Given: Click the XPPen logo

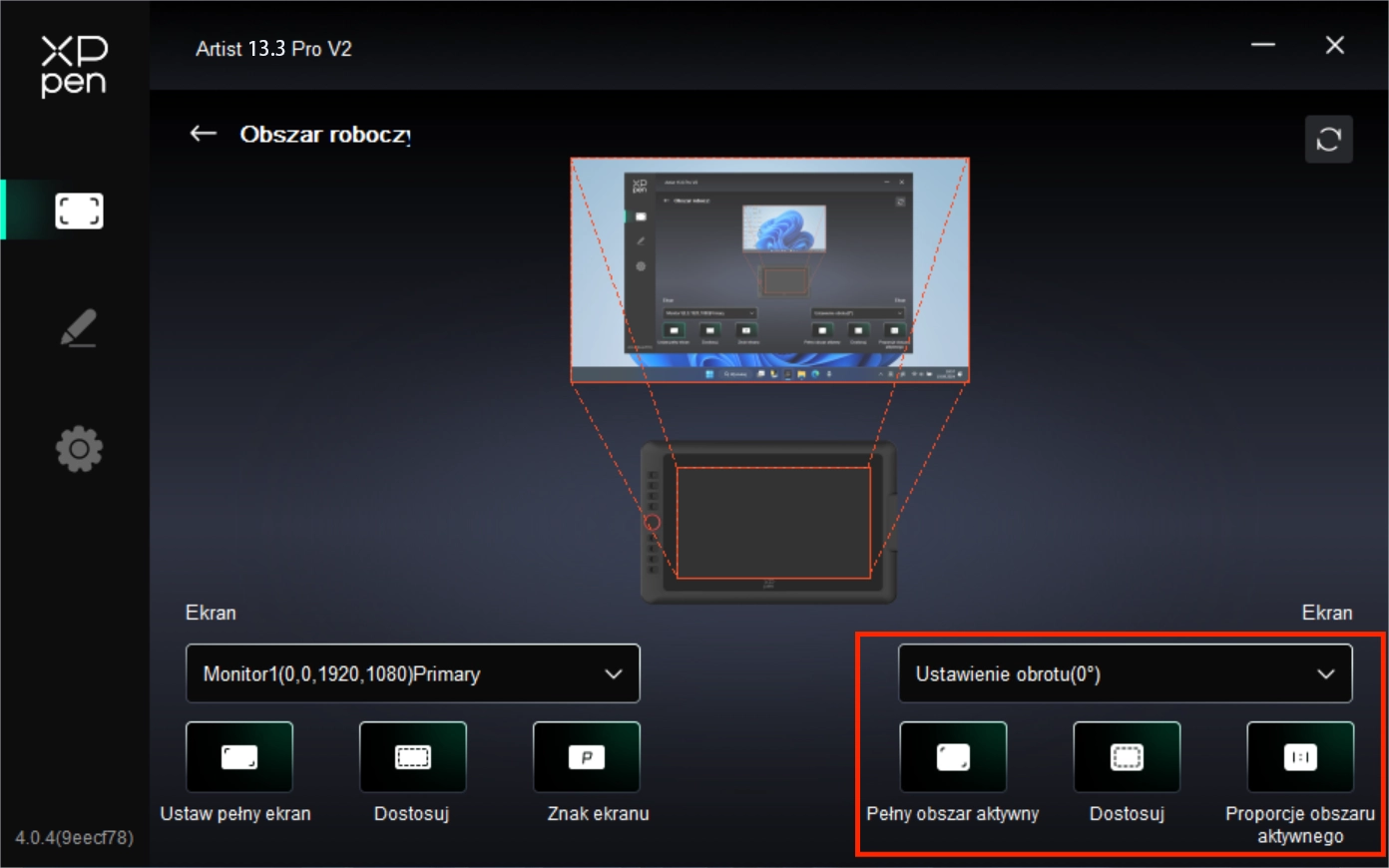Looking at the screenshot, I should [x=74, y=66].
